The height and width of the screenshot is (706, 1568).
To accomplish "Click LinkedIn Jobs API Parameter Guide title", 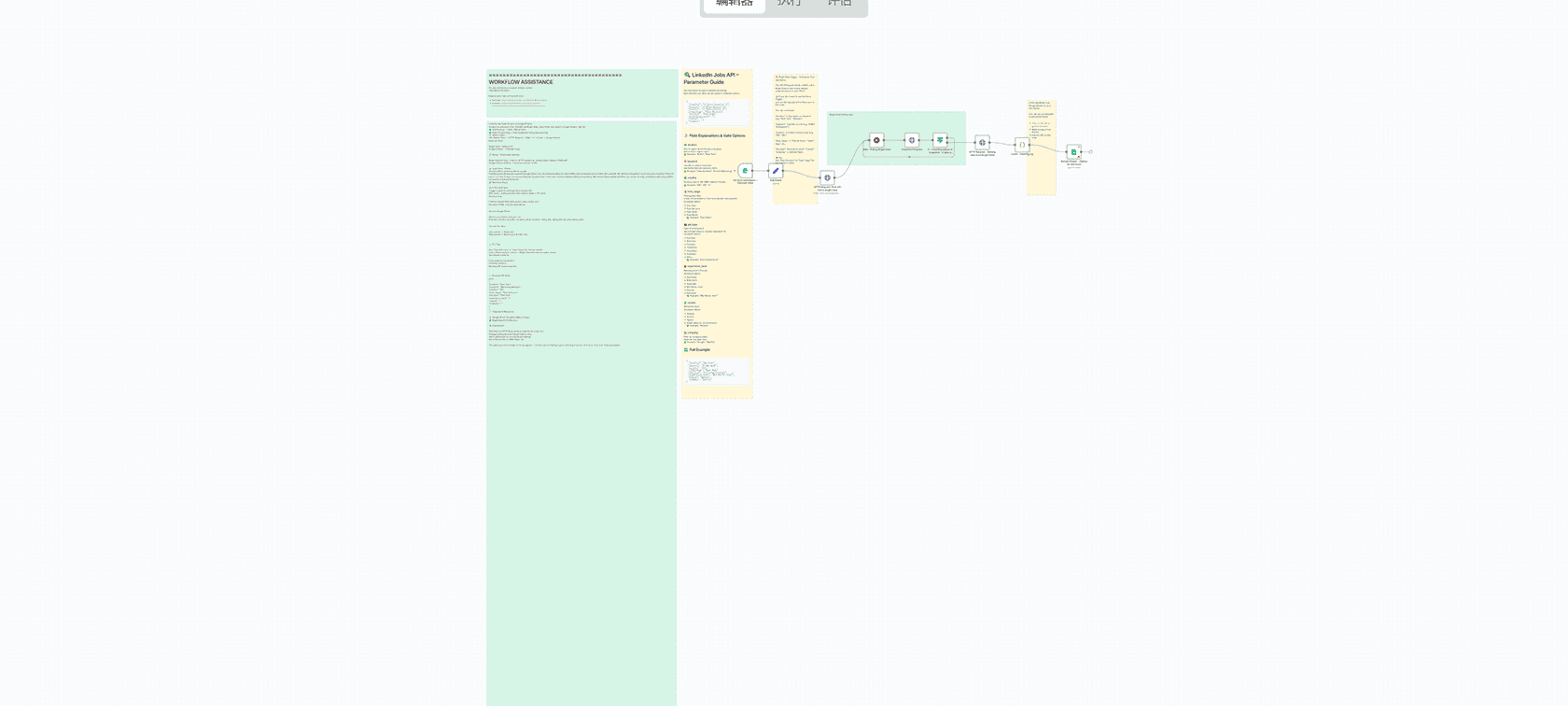I will pos(715,78).
